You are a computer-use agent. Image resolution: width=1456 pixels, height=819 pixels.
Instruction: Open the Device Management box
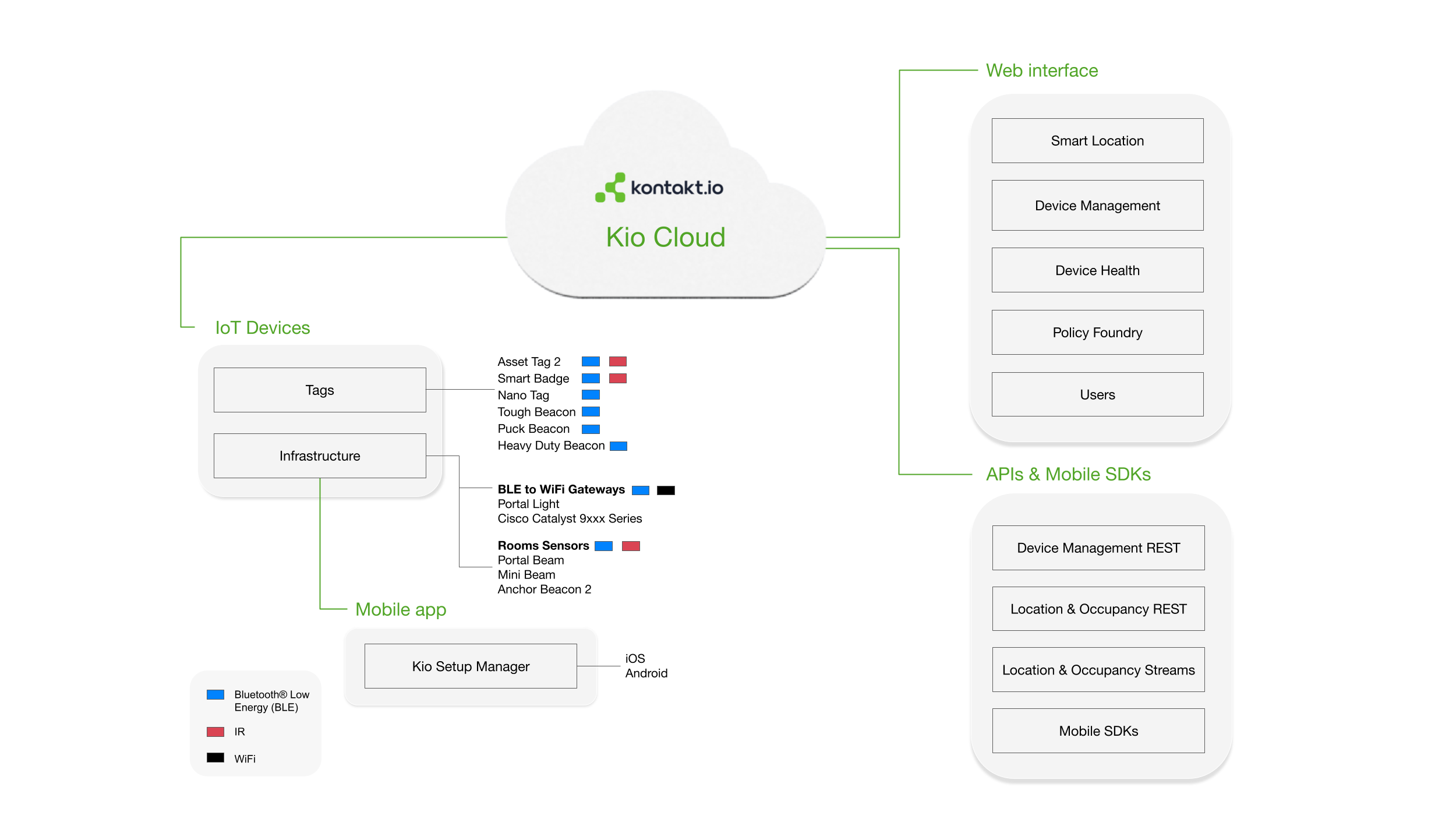point(1097,206)
